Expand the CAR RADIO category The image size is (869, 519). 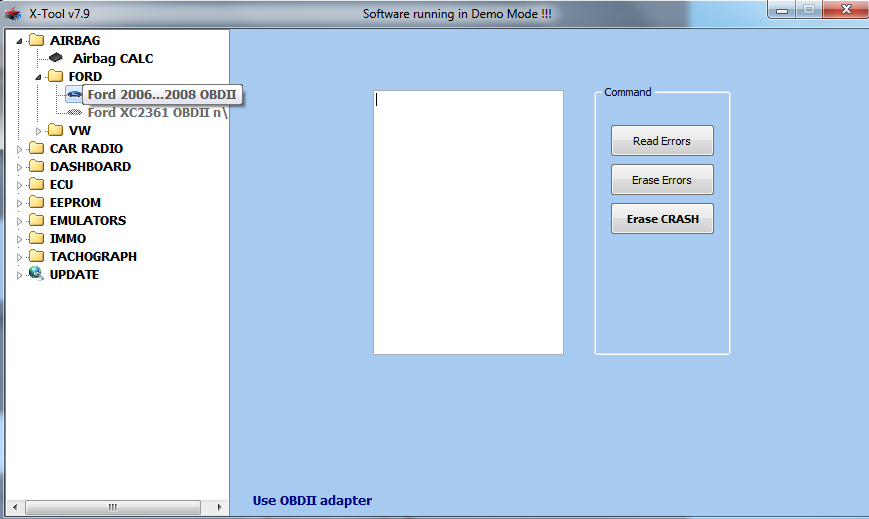pyautogui.click(x=20, y=149)
